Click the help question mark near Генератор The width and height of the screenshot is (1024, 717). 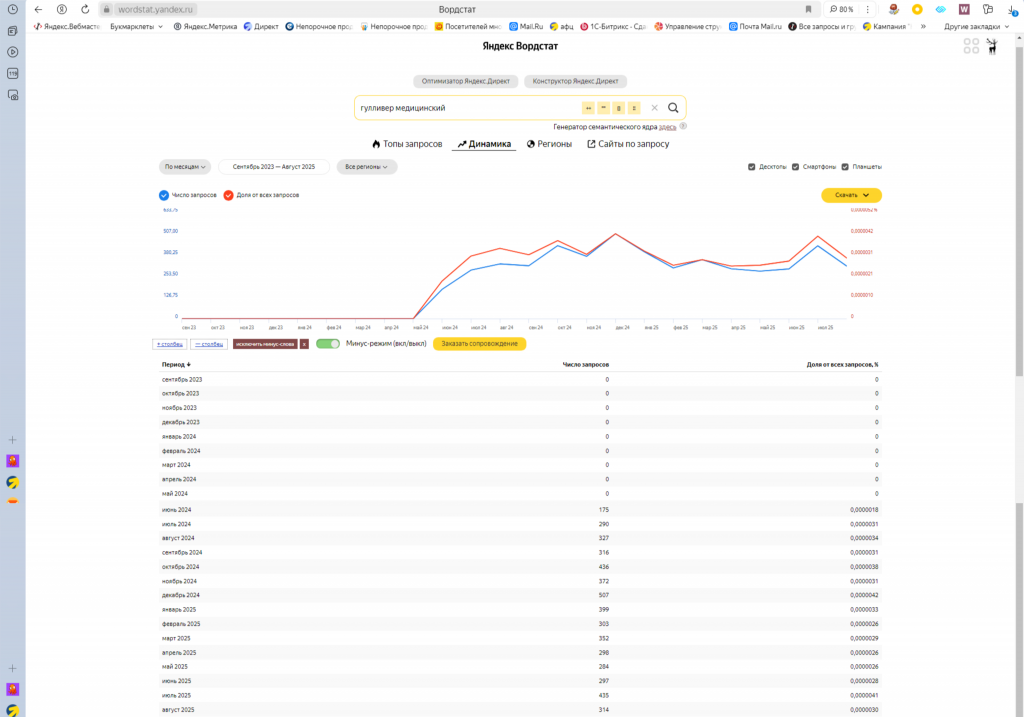(x=683, y=127)
